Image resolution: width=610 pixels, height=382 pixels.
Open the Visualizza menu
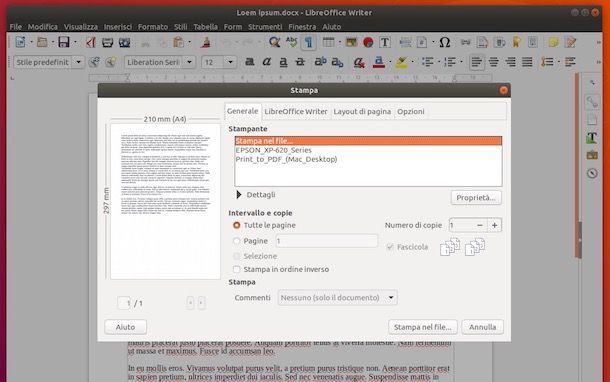81,27
